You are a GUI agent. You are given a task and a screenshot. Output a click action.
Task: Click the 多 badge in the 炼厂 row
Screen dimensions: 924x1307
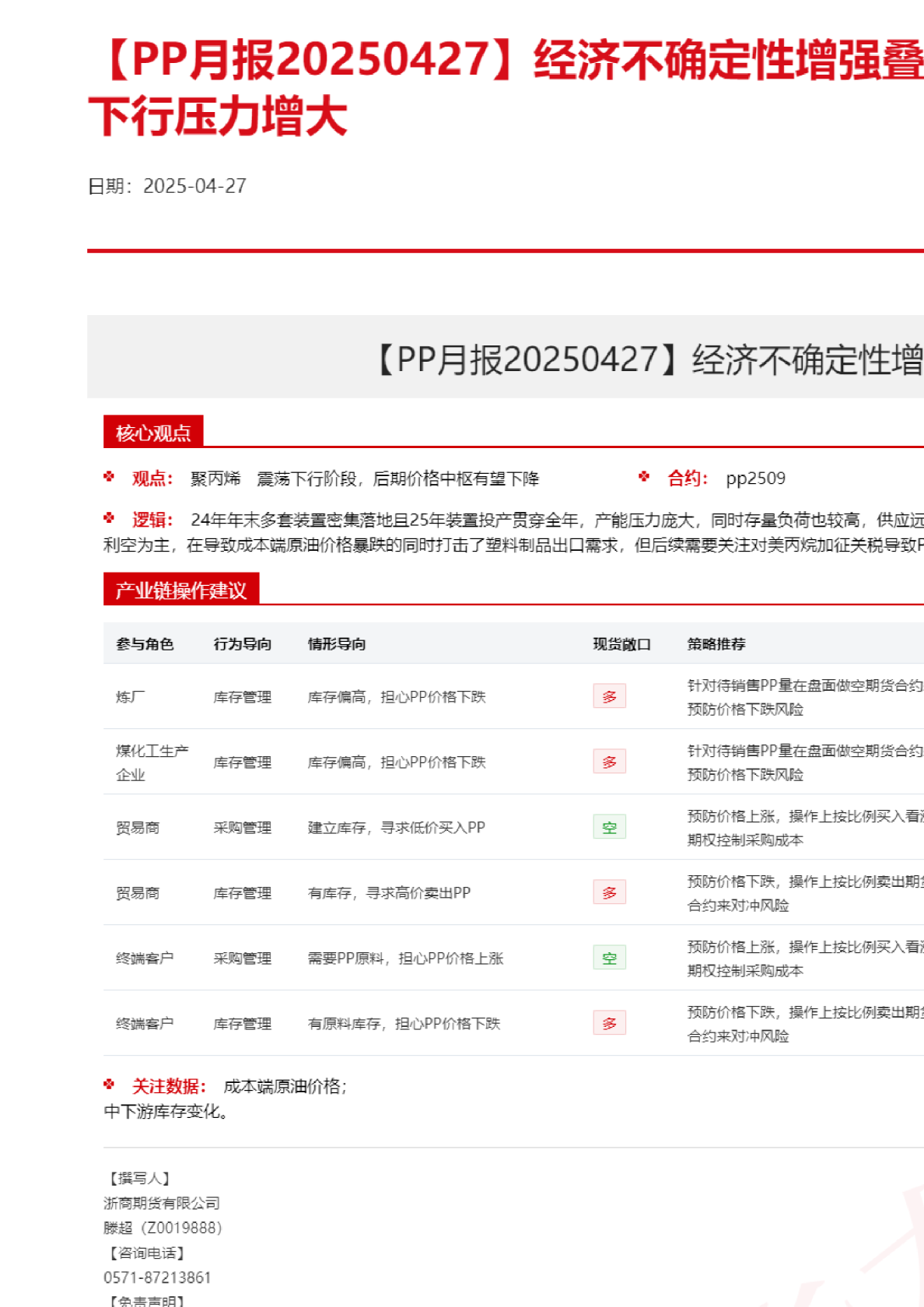click(x=609, y=696)
